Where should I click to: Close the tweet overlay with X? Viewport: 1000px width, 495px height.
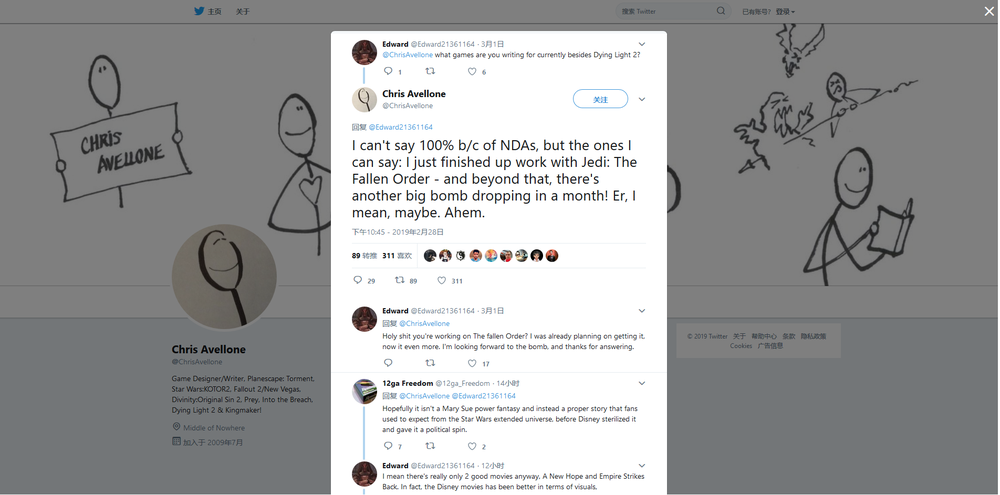pos(989,11)
